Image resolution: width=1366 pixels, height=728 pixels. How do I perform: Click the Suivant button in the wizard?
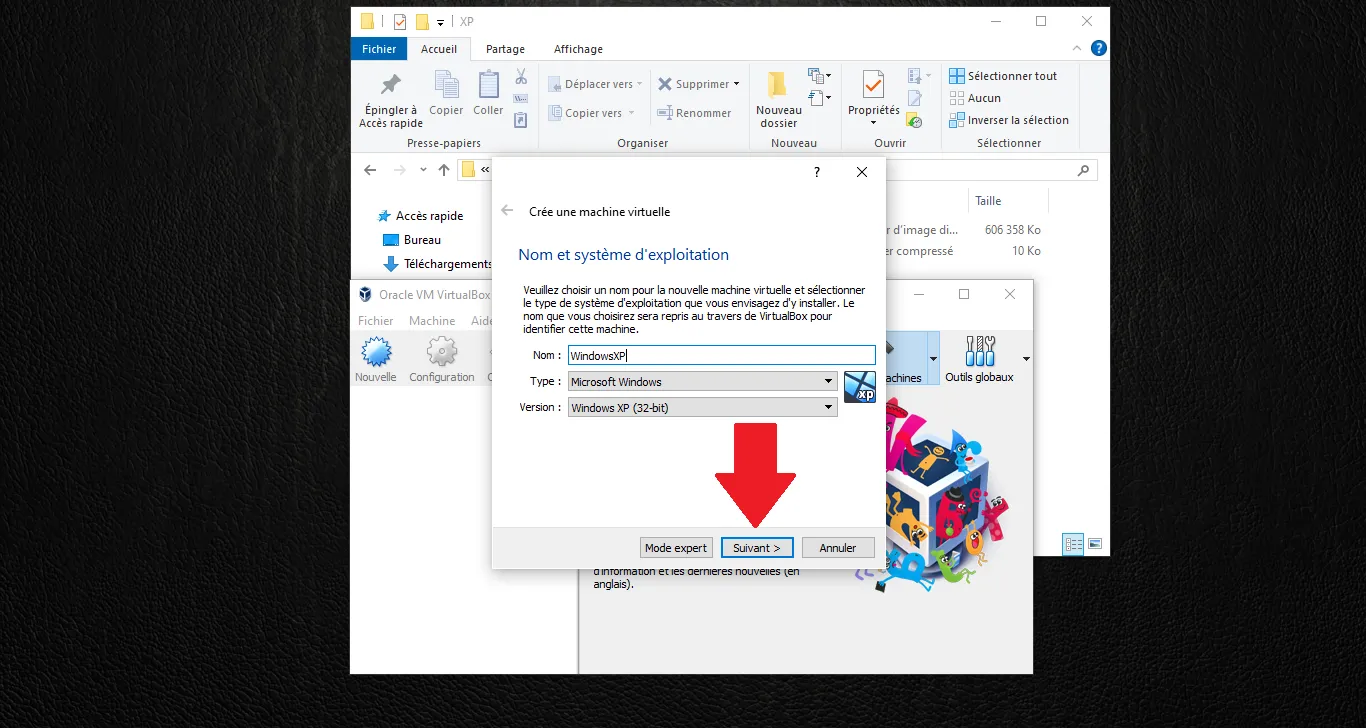coord(757,547)
